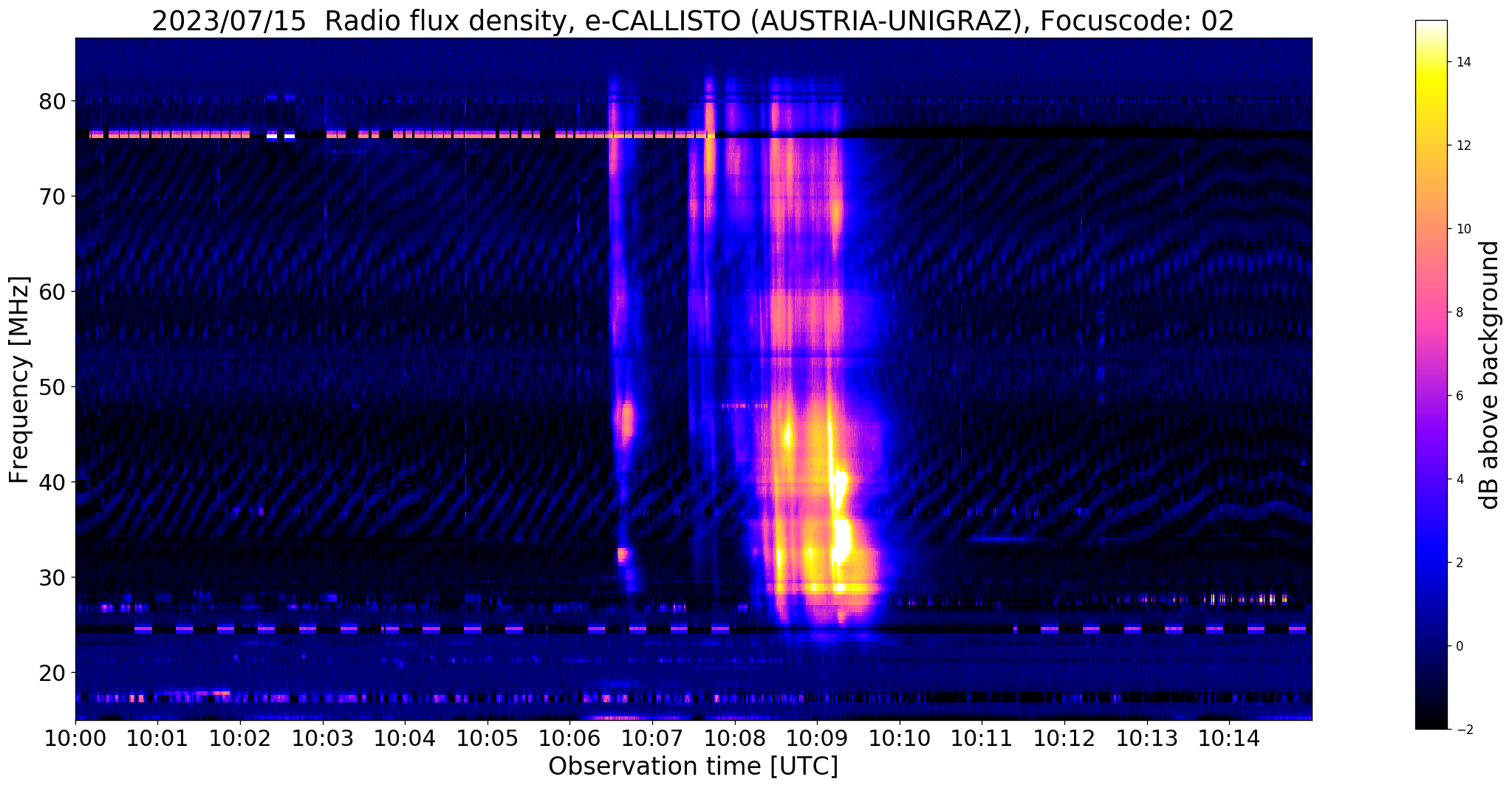This screenshot has height=788, width=1512.
Task: Click the 50 tick on the frequency axis
Action: tap(52, 387)
